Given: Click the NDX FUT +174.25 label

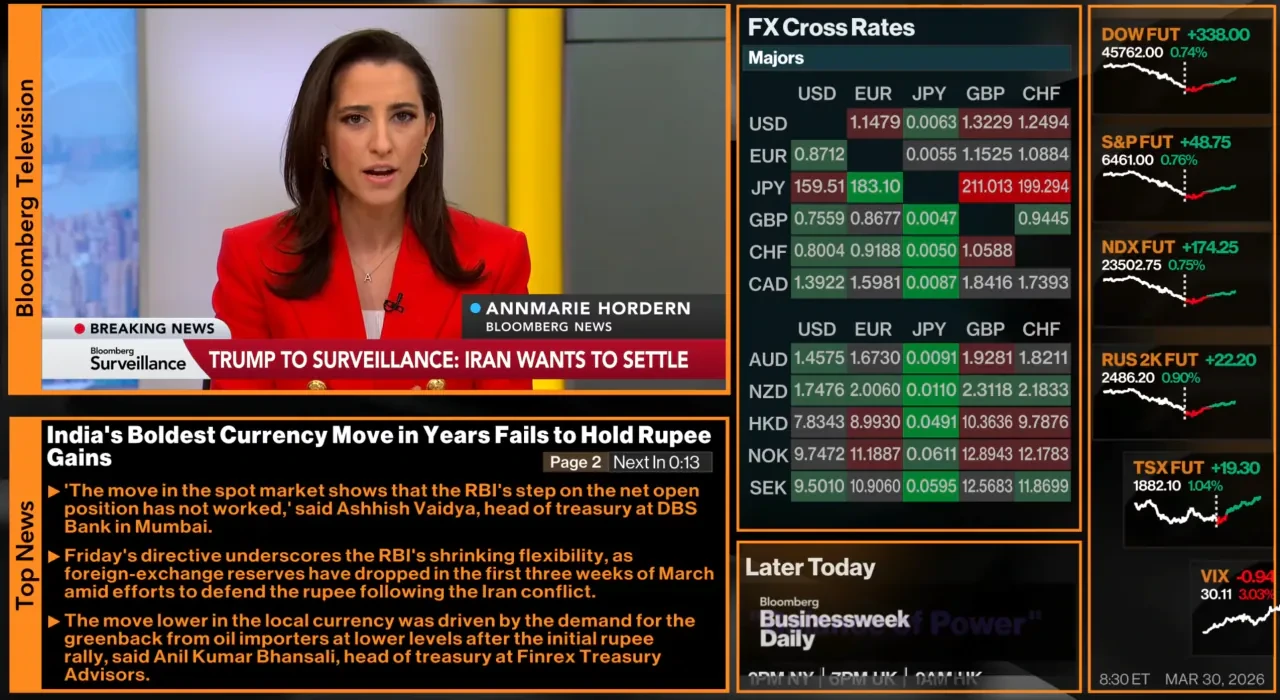Looking at the screenshot, I should click(x=1169, y=247).
